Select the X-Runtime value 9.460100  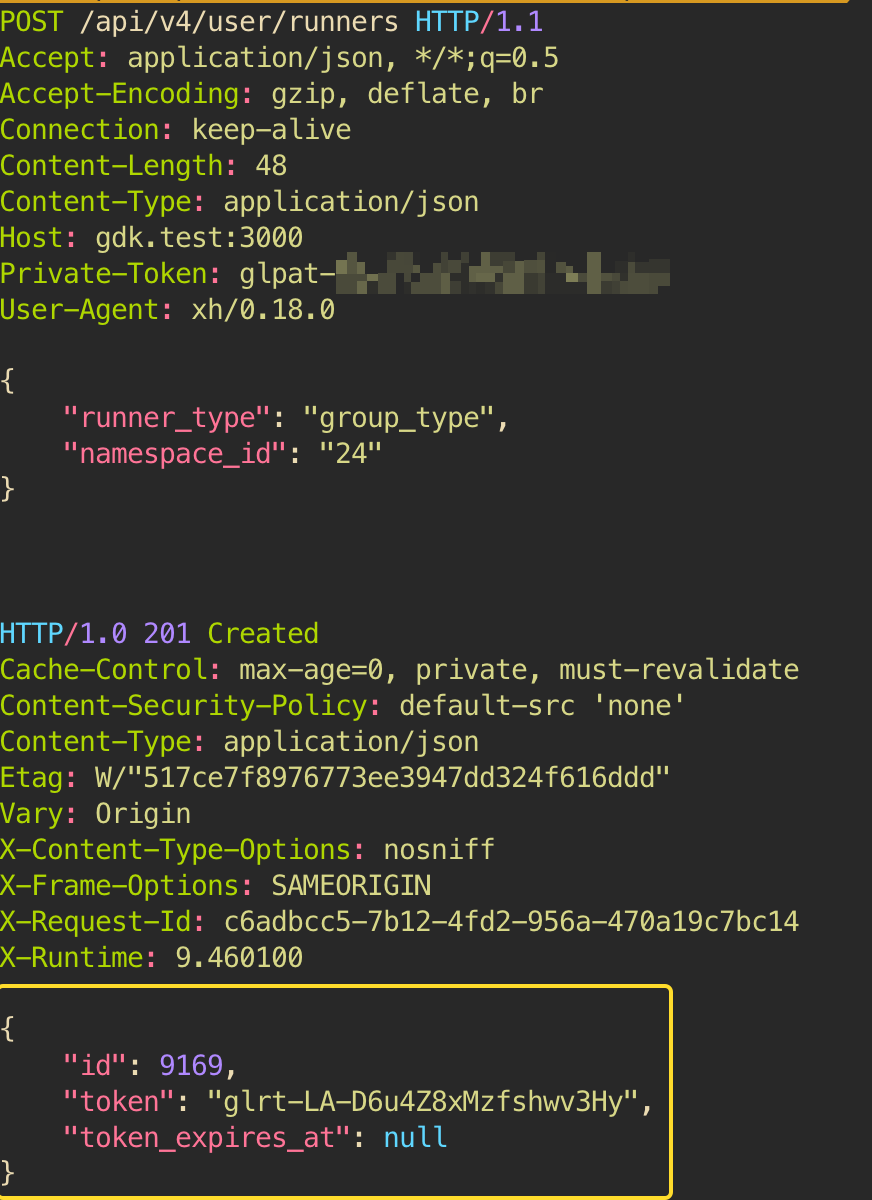239,958
